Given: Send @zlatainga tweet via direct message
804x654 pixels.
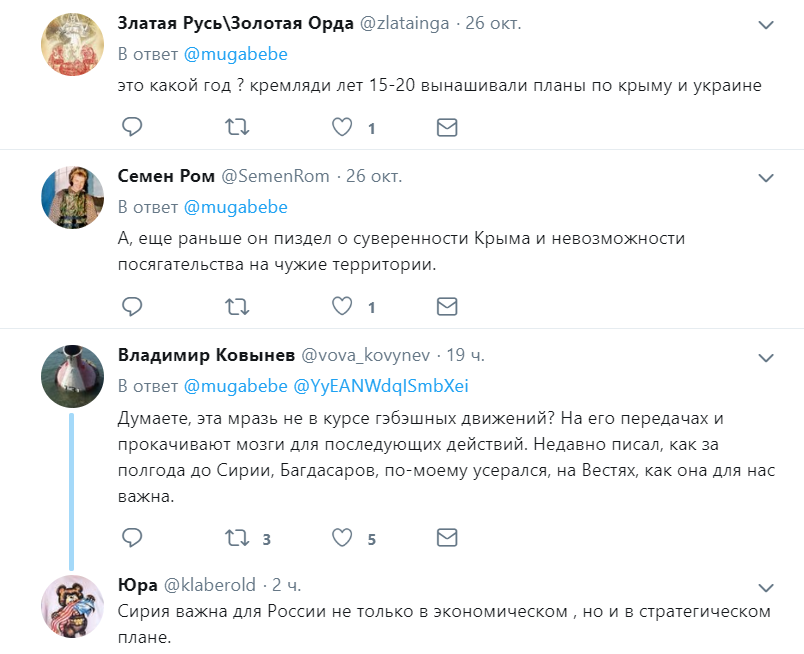Looking at the screenshot, I should point(447,127).
